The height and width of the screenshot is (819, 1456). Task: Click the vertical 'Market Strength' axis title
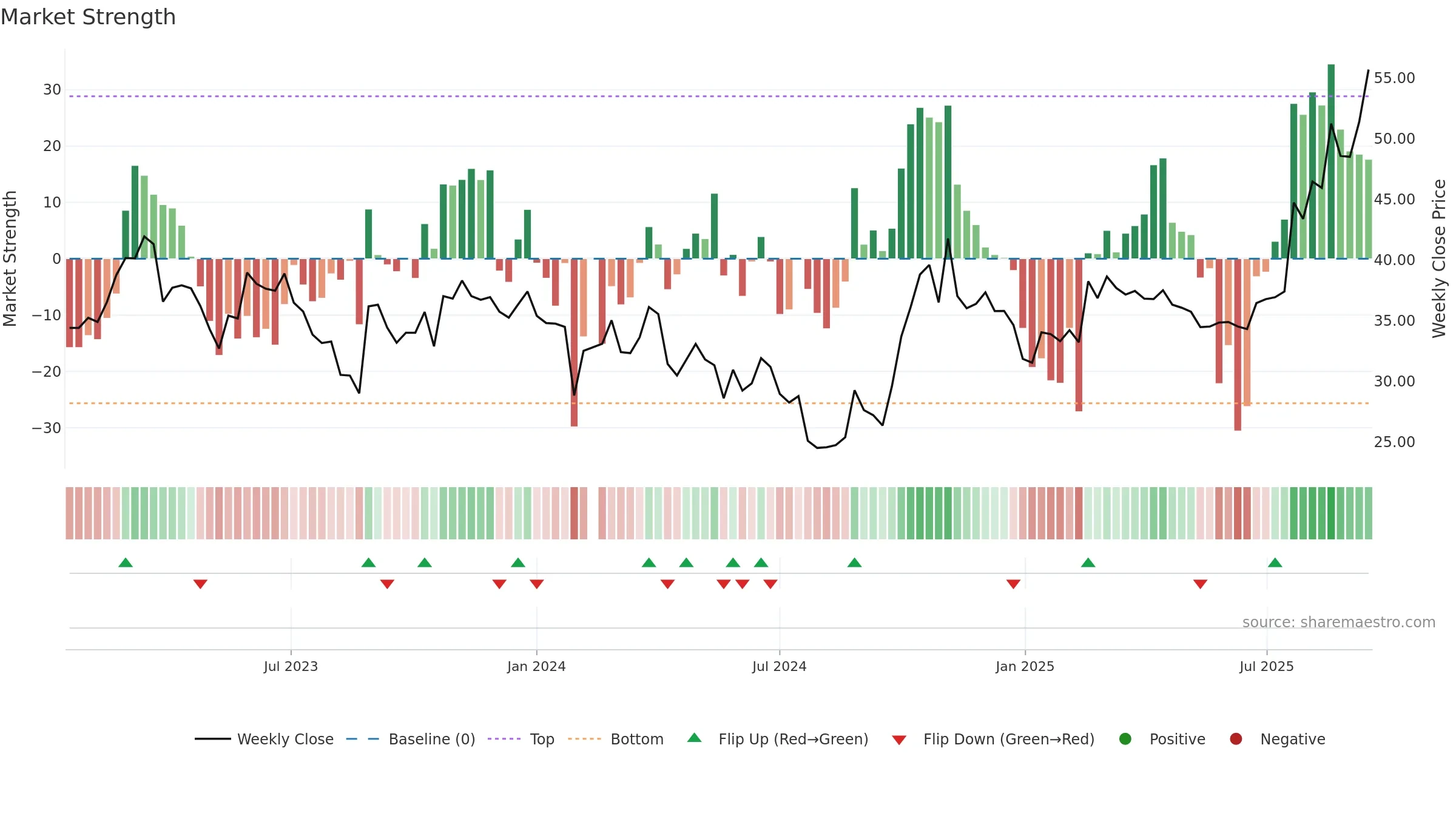coord(10,258)
